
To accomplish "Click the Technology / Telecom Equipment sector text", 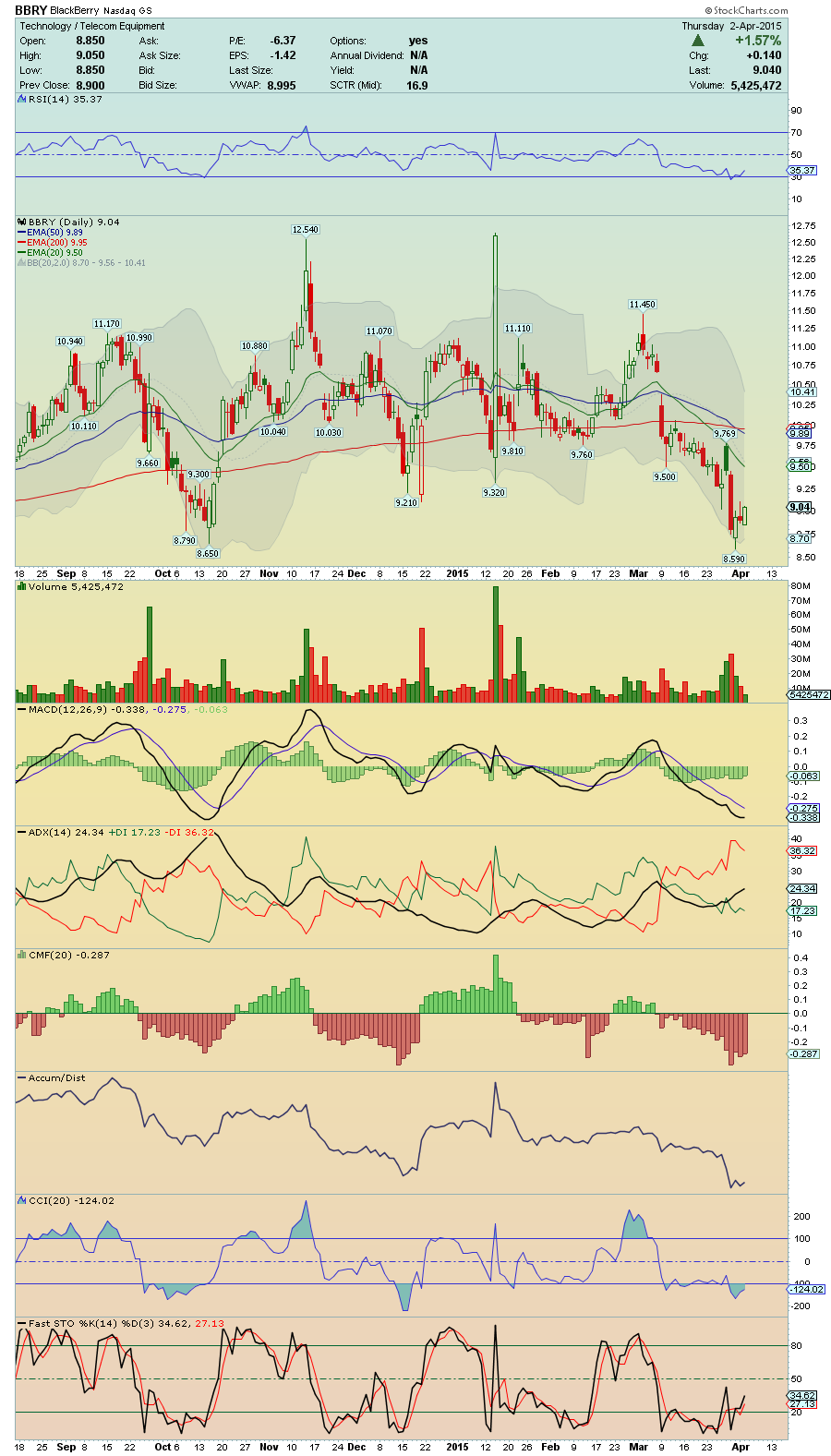I will (x=92, y=26).
